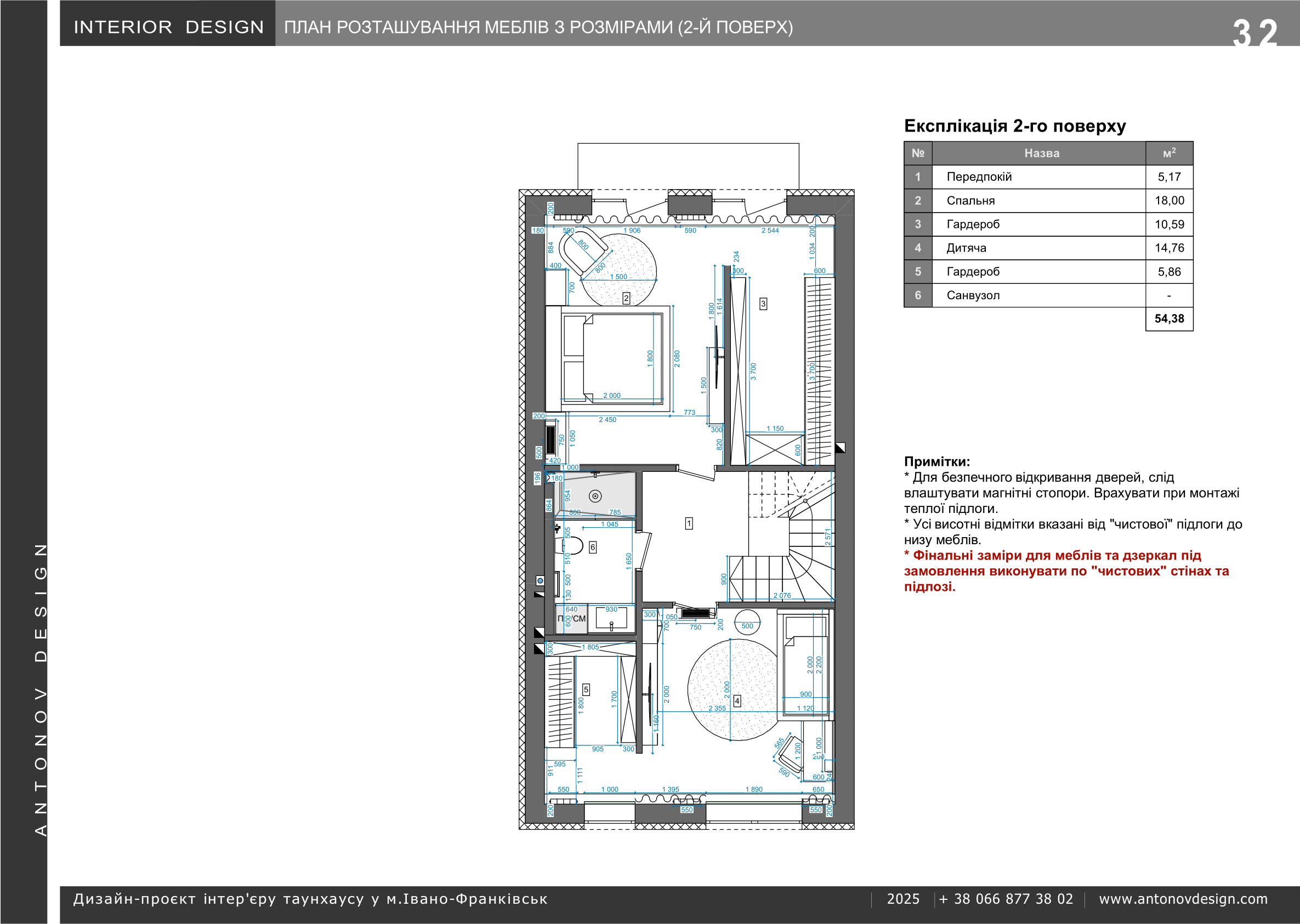Click the "П/СМ" appliance label
1300x924 pixels.
(571, 618)
